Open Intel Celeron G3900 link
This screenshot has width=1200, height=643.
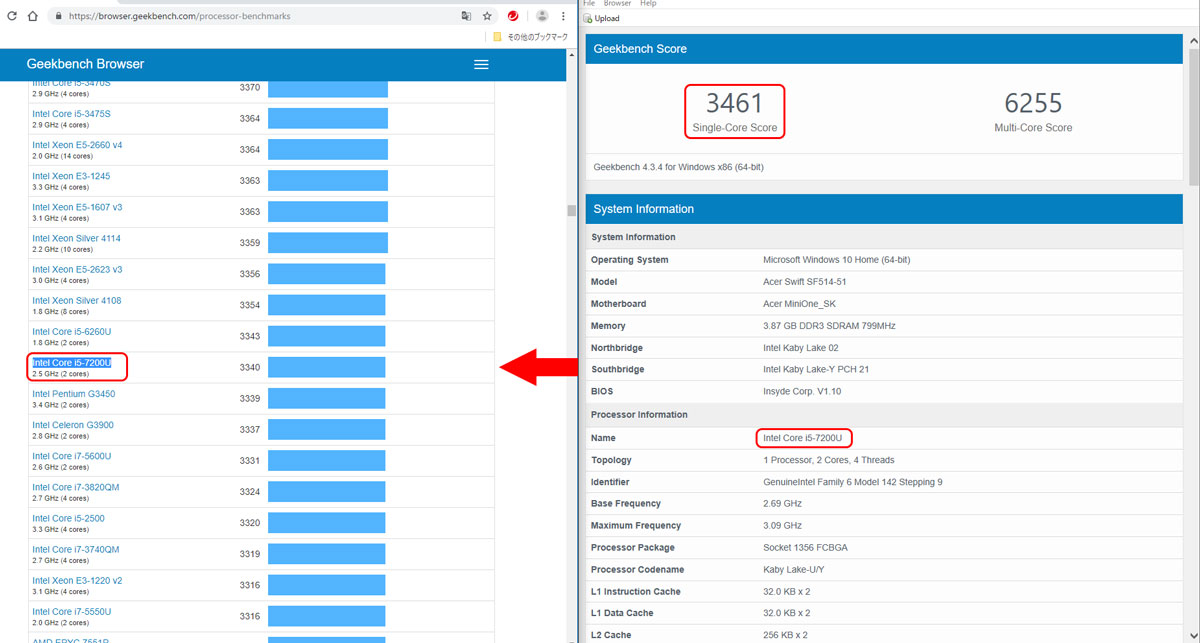(72, 424)
